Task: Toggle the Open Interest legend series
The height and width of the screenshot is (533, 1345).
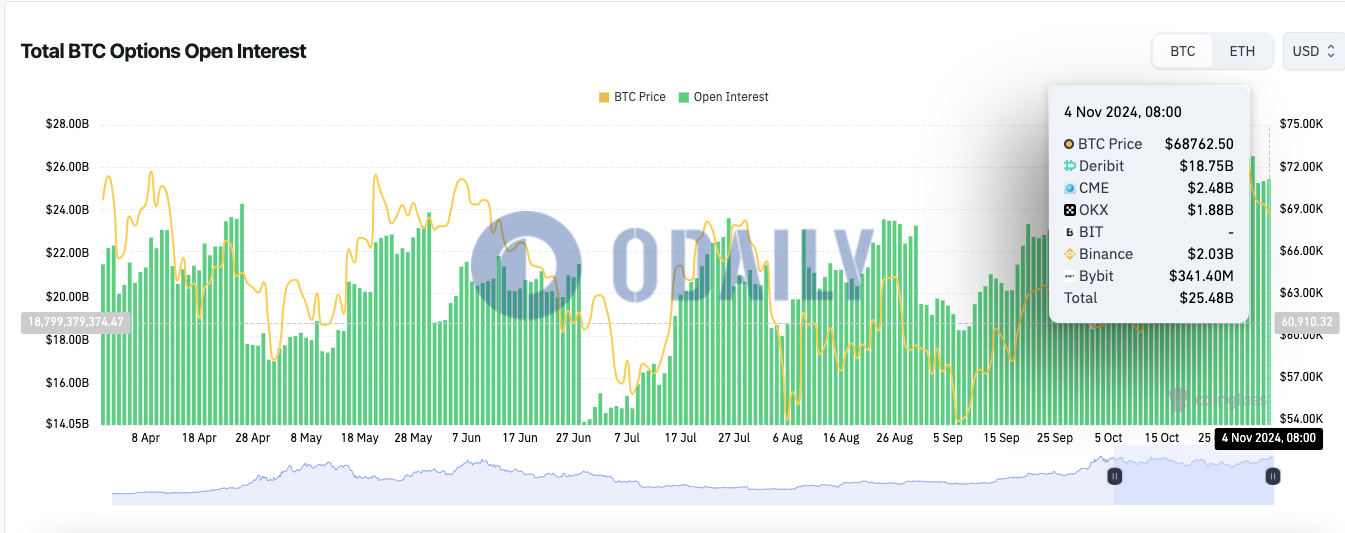Action: click(x=724, y=97)
